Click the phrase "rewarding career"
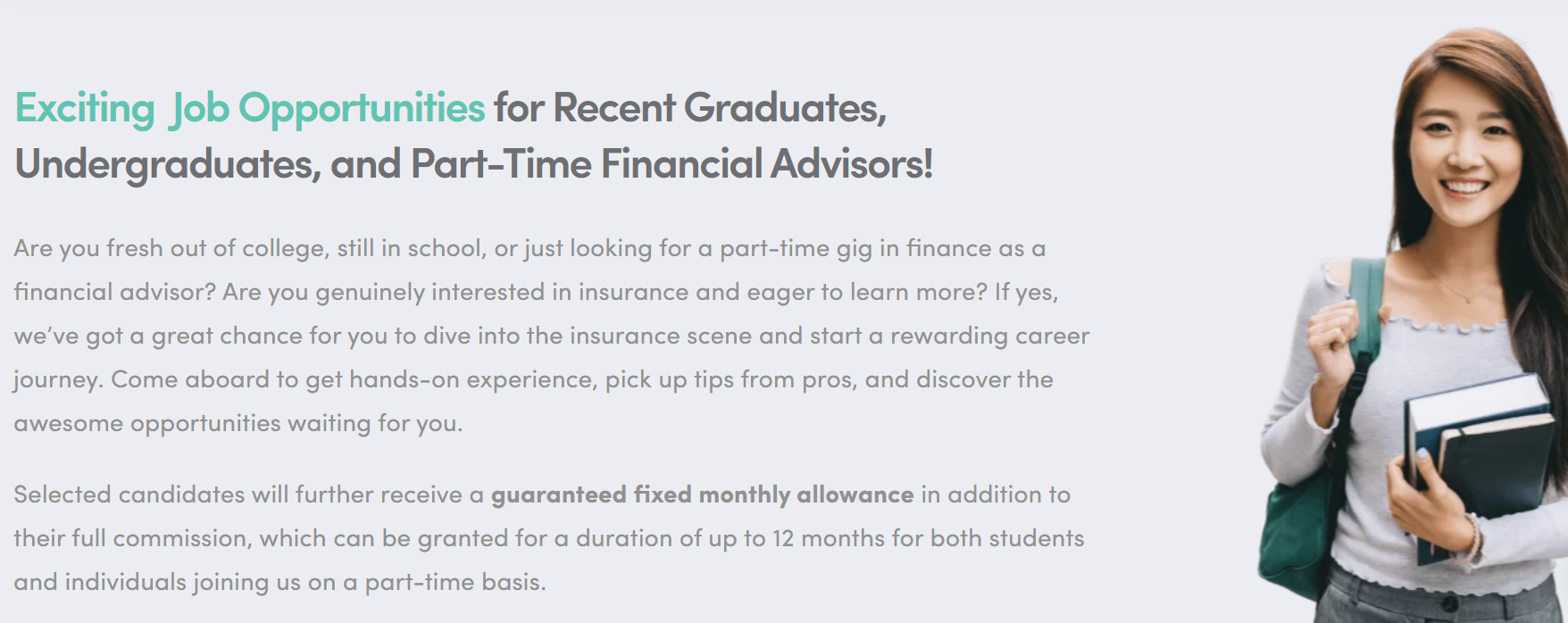The height and width of the screenshot is (623, 1568). [x=989, y=336]
